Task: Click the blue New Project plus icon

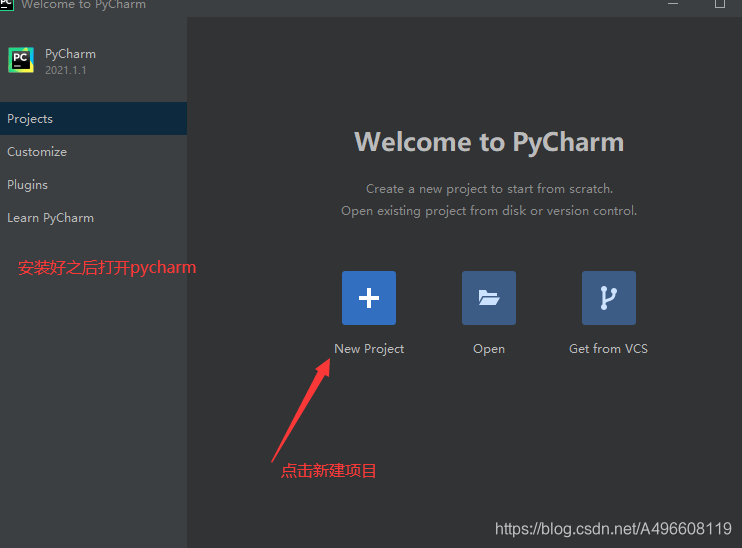Action: point(369,298)
